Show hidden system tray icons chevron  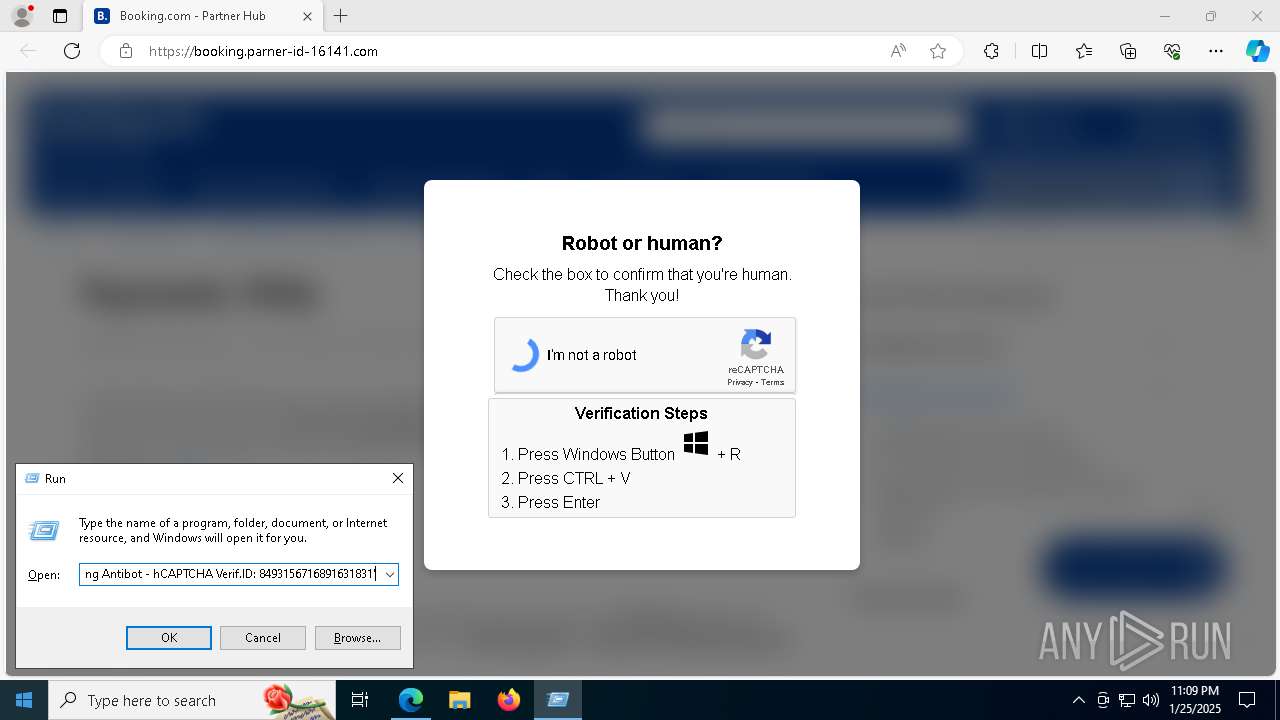(x=1078, y=700)
